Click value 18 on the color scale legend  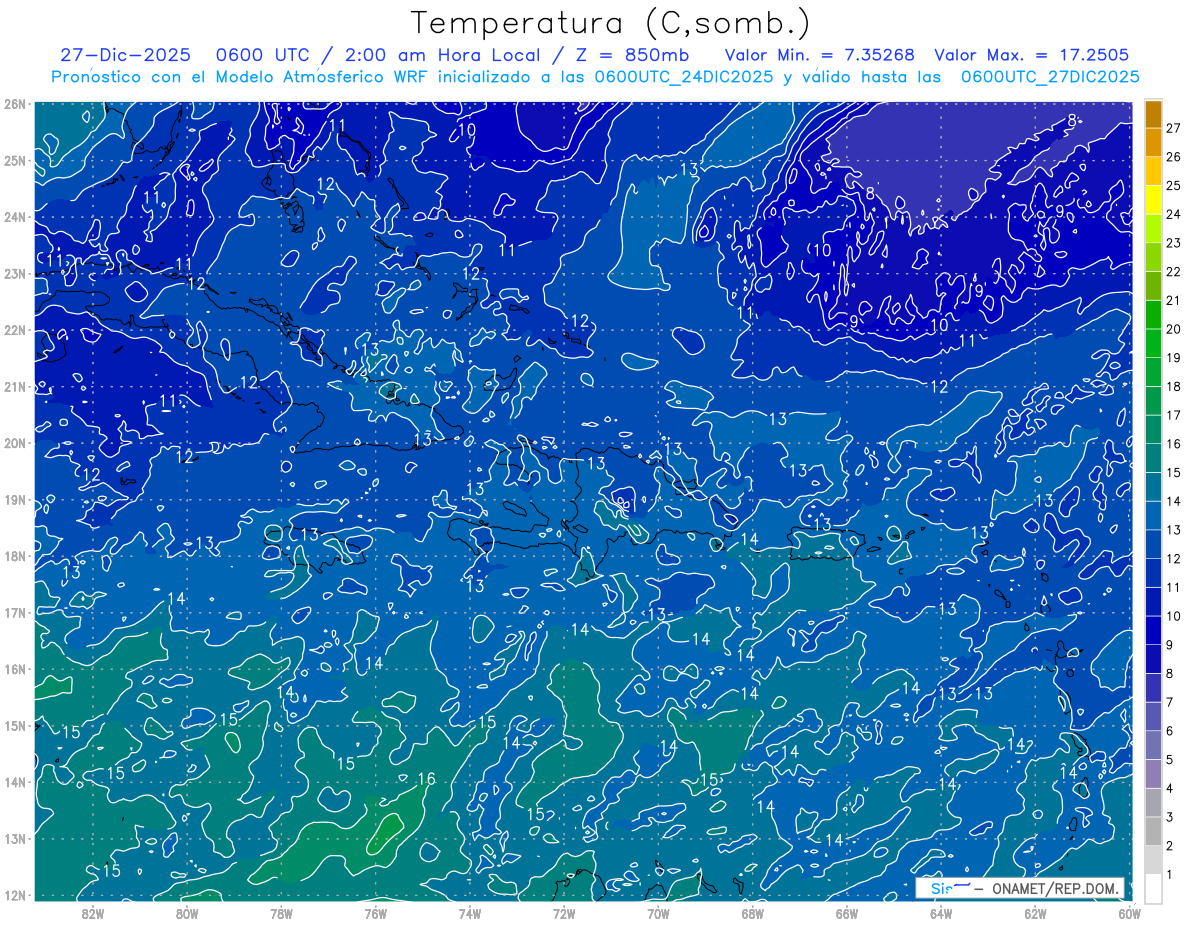[1173, 387]
